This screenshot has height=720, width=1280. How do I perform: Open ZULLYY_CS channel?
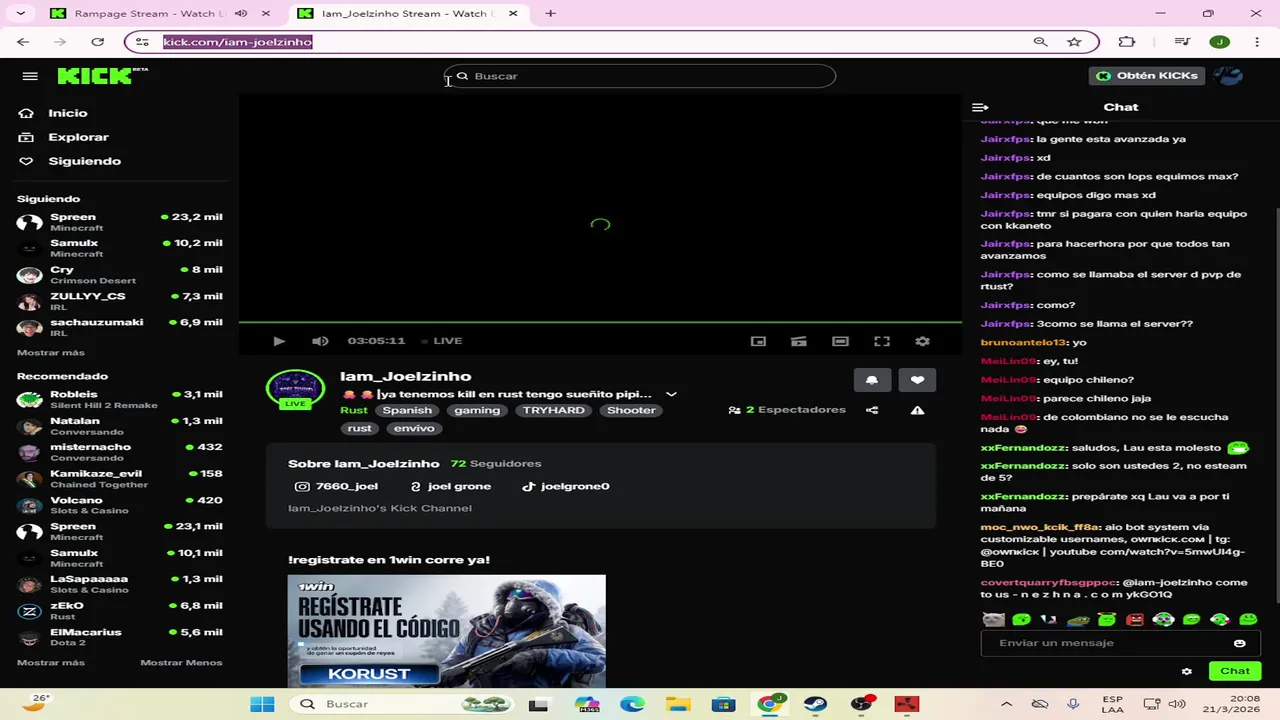(x=120, y=301)
